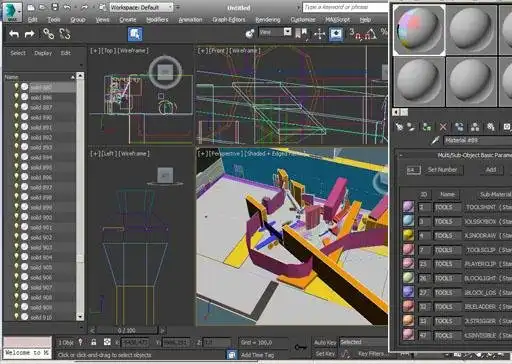
Task: Click the Auto Key button
Action: pyautogui.click(x=325, y=342)
